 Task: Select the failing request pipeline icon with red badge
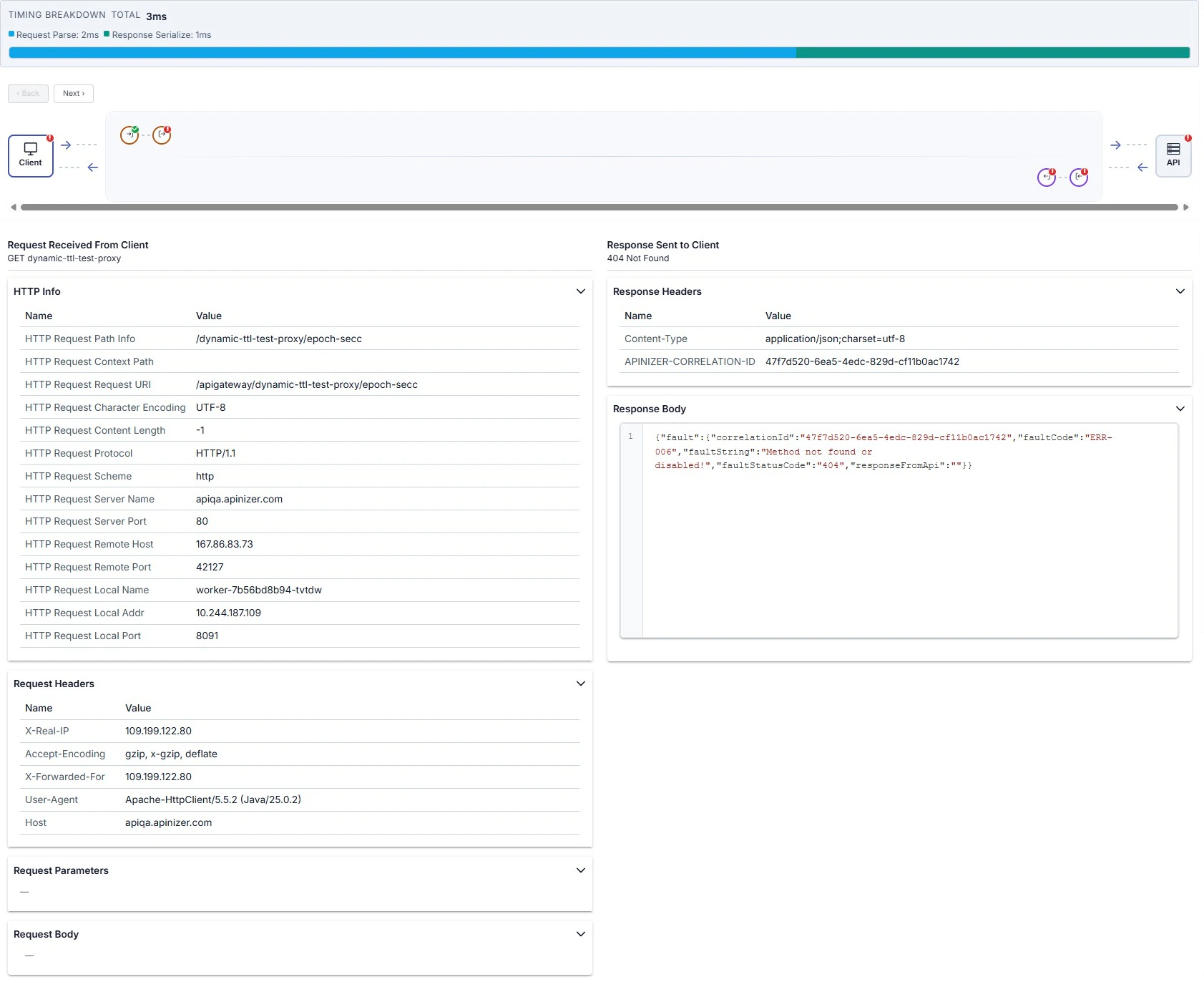tap(162, 135)
